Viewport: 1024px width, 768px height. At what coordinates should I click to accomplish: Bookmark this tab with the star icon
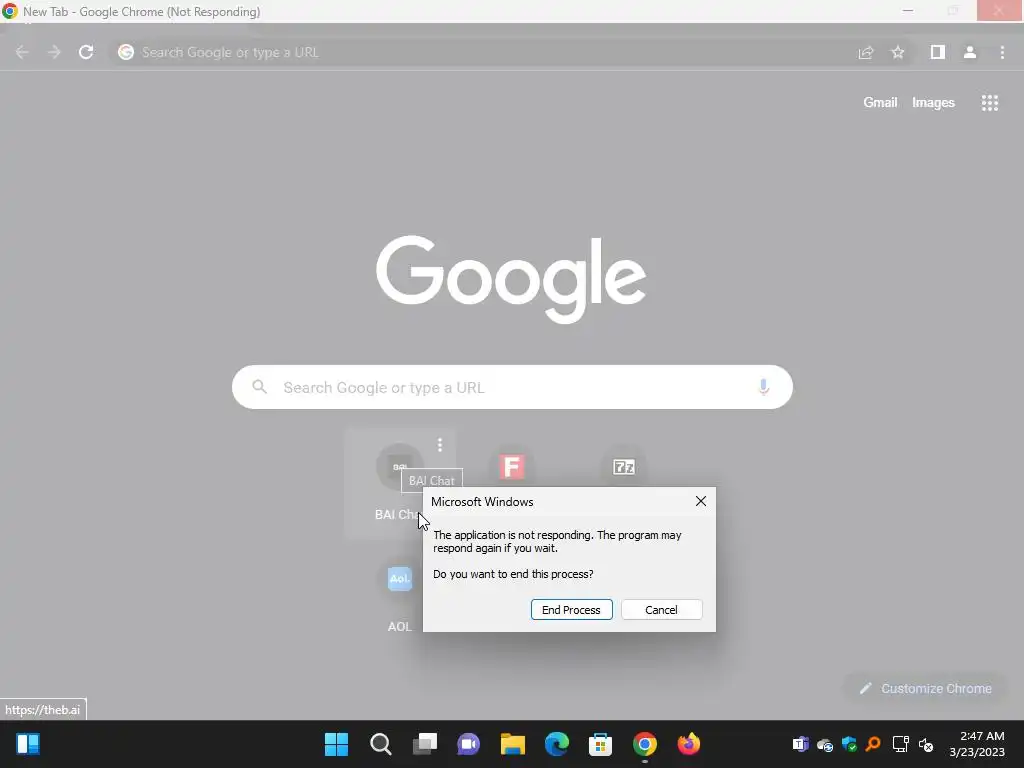point(898,52)
